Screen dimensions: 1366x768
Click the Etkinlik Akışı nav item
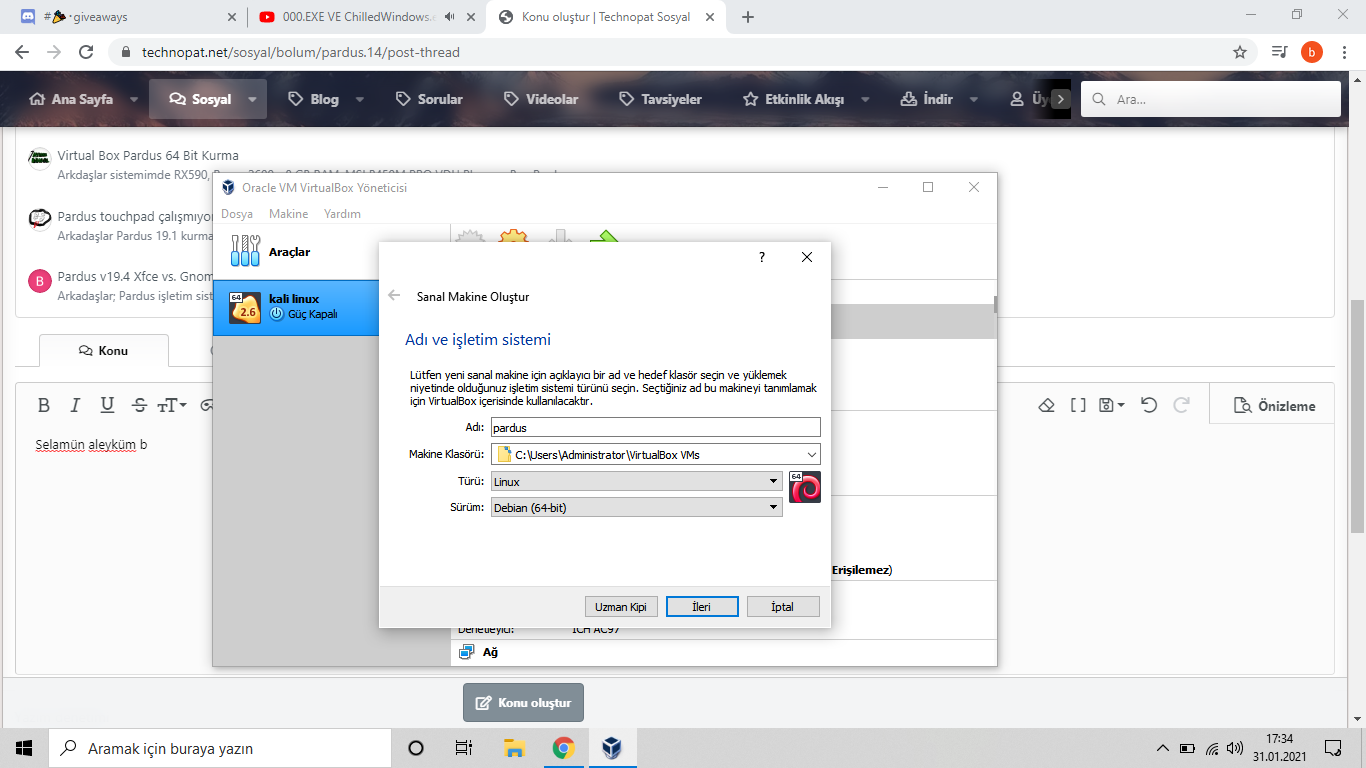click(793, 99)
